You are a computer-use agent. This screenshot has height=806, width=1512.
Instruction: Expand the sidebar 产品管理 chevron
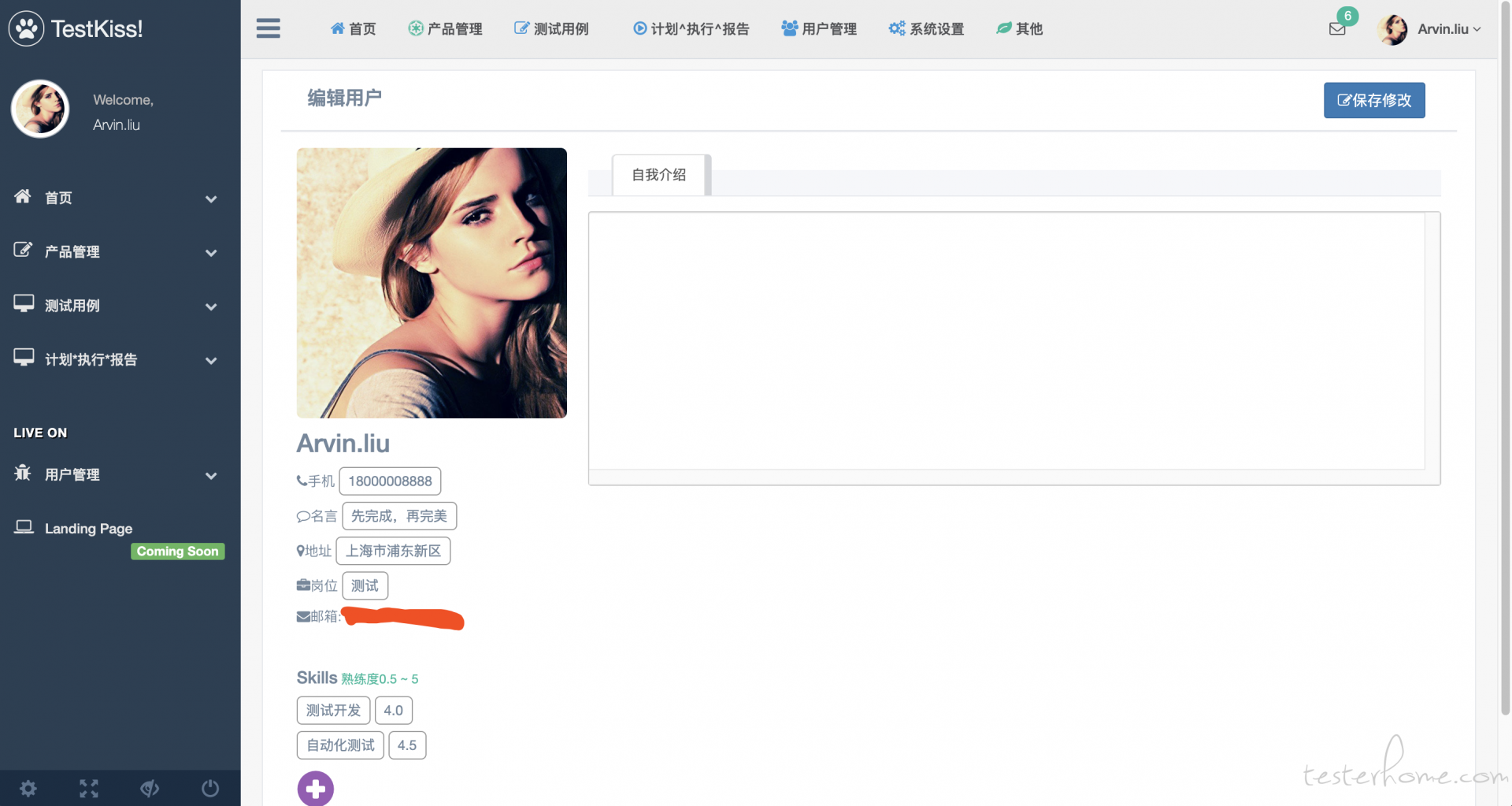(x=211, y=253)
